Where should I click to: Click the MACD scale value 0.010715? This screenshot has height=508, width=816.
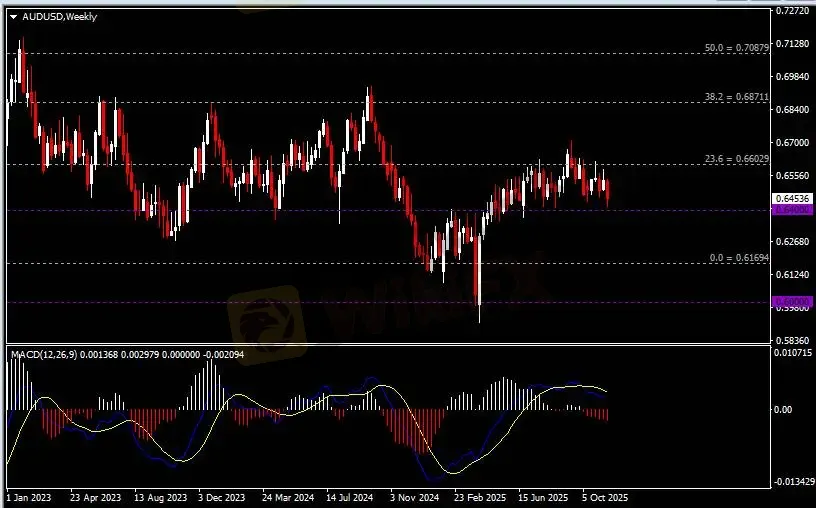point(793,353)
